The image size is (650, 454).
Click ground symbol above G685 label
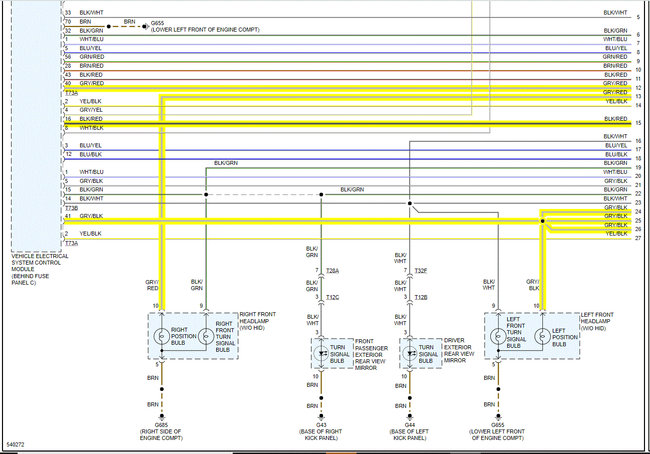tap(162, 417)
